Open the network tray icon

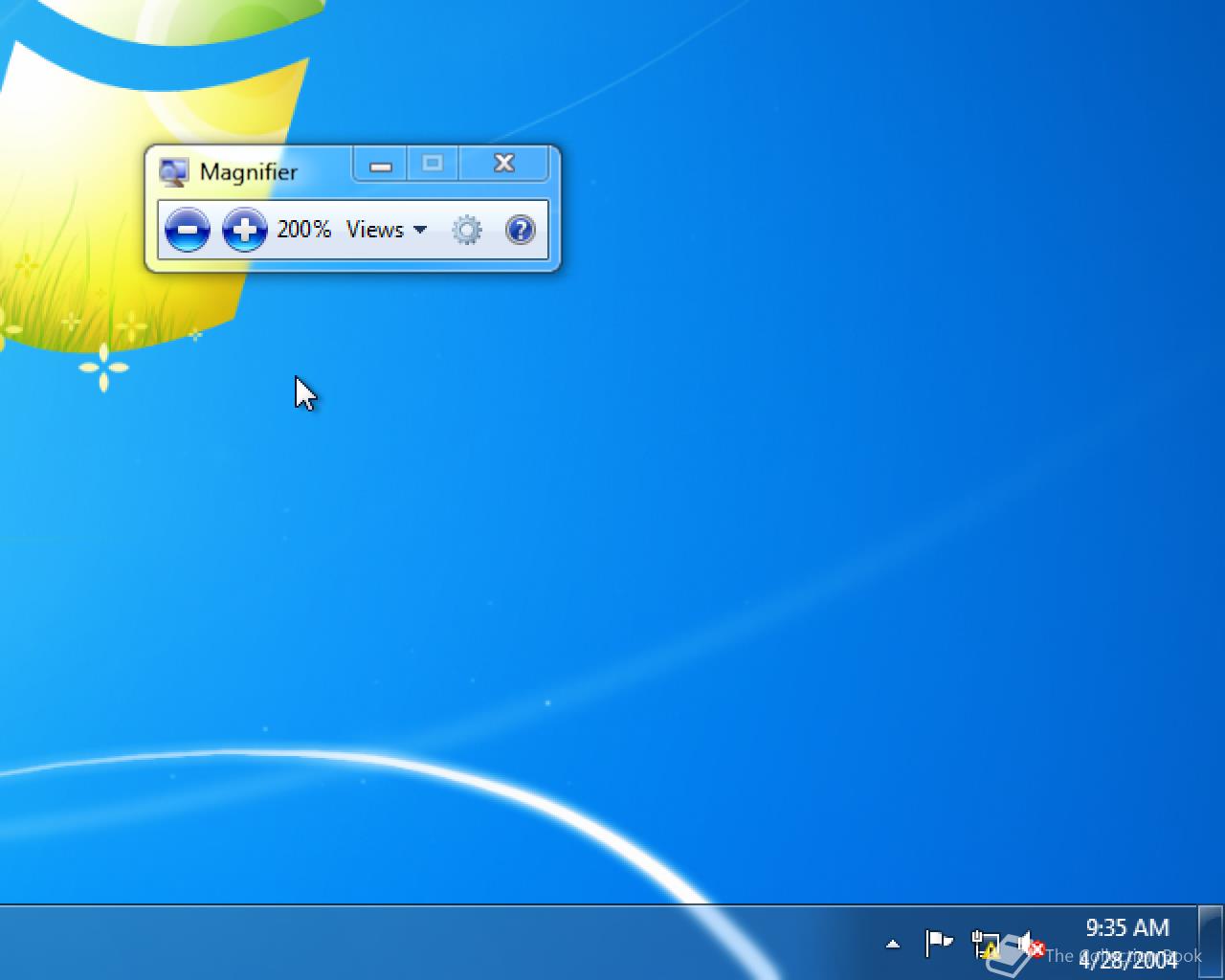[986, 945]
